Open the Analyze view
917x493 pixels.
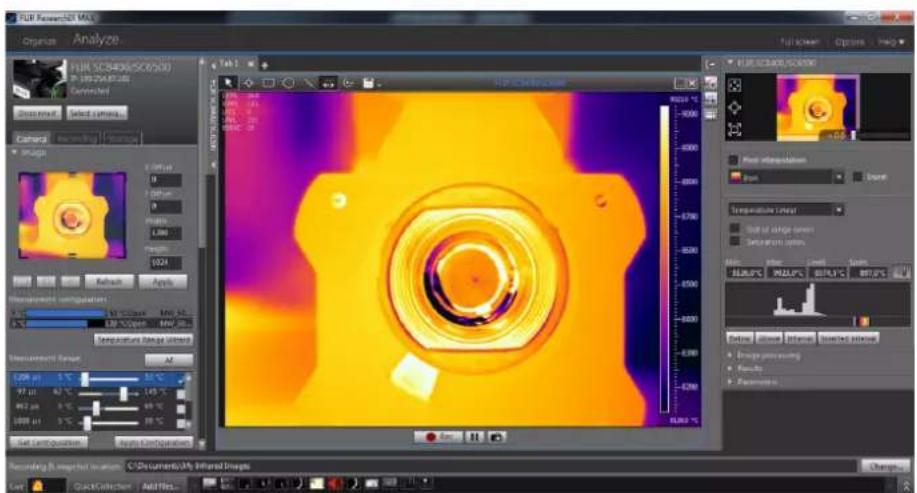96,40
